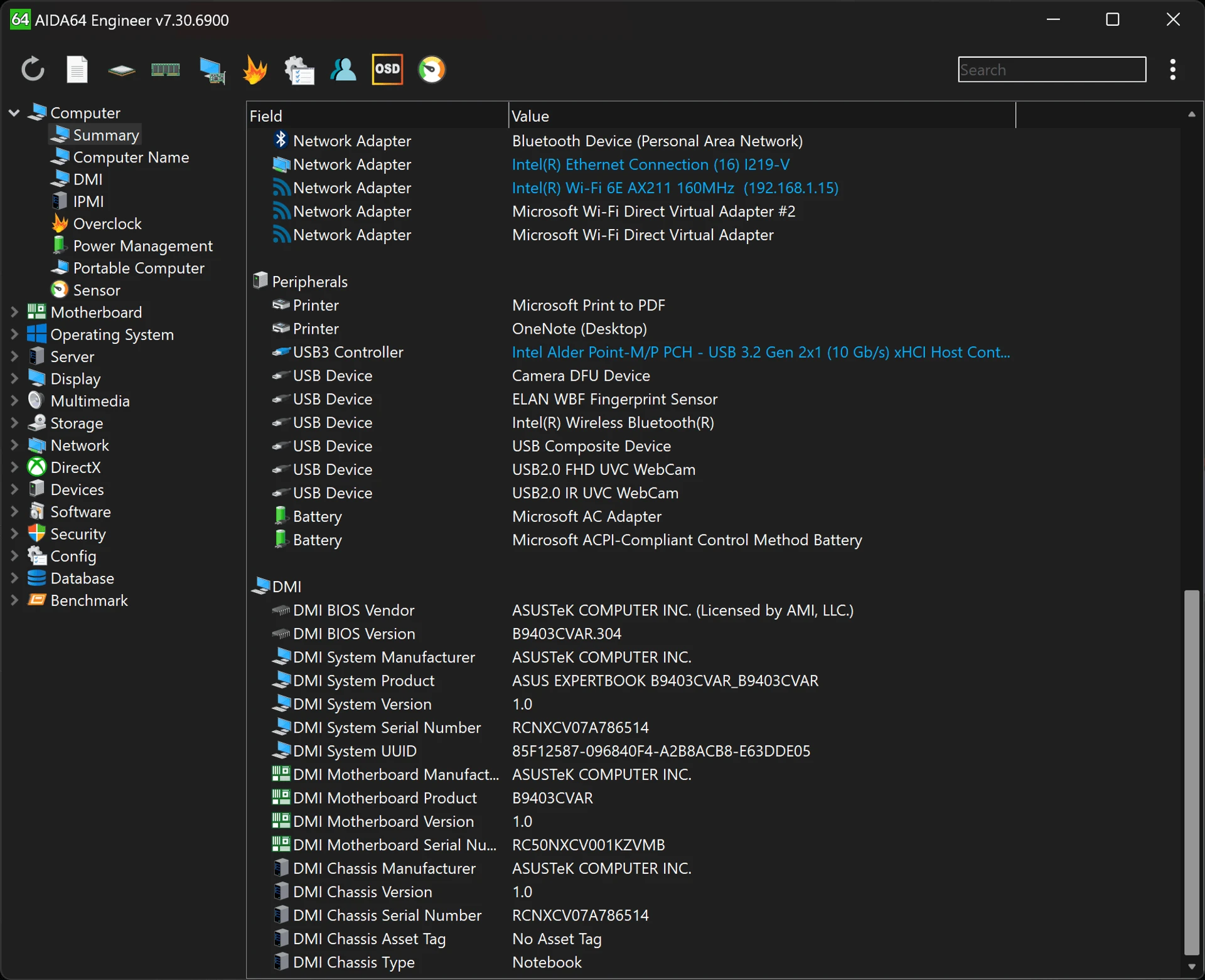Image resolution: width=1205 pixels, height=980 pixels.
Task: Click the vertical scrollbar thumb
Action: 1191,772
